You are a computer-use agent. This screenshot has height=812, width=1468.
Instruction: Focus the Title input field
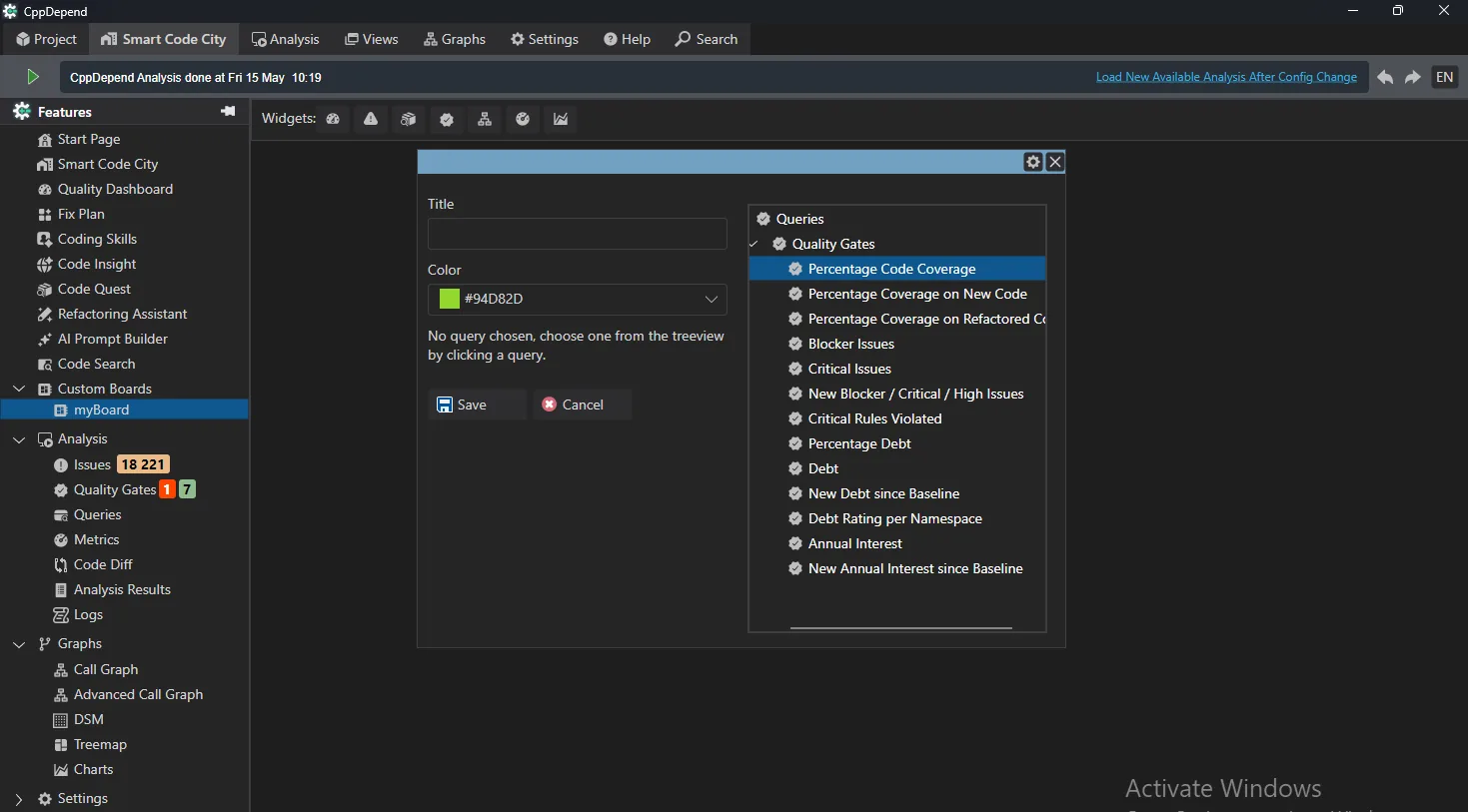578,234
